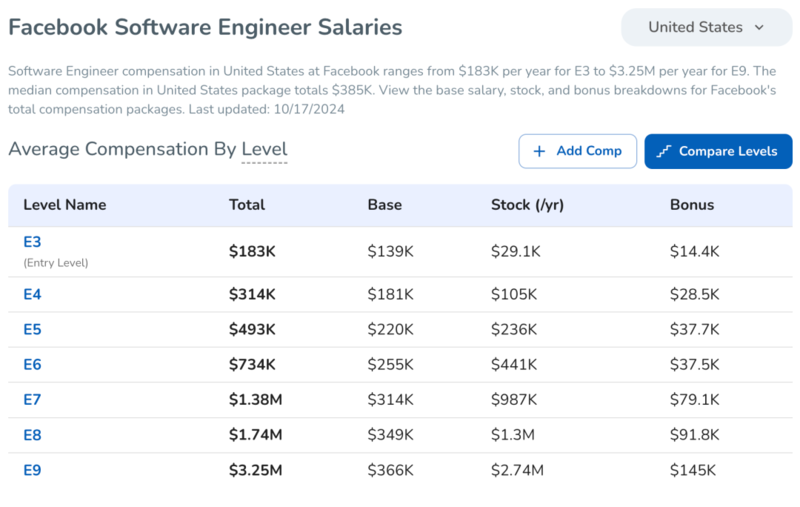Open the United States country dropdown
Image resolution: width=800 pixels, height=507 pixels.
pyautogui.click(x=707, y=27)
